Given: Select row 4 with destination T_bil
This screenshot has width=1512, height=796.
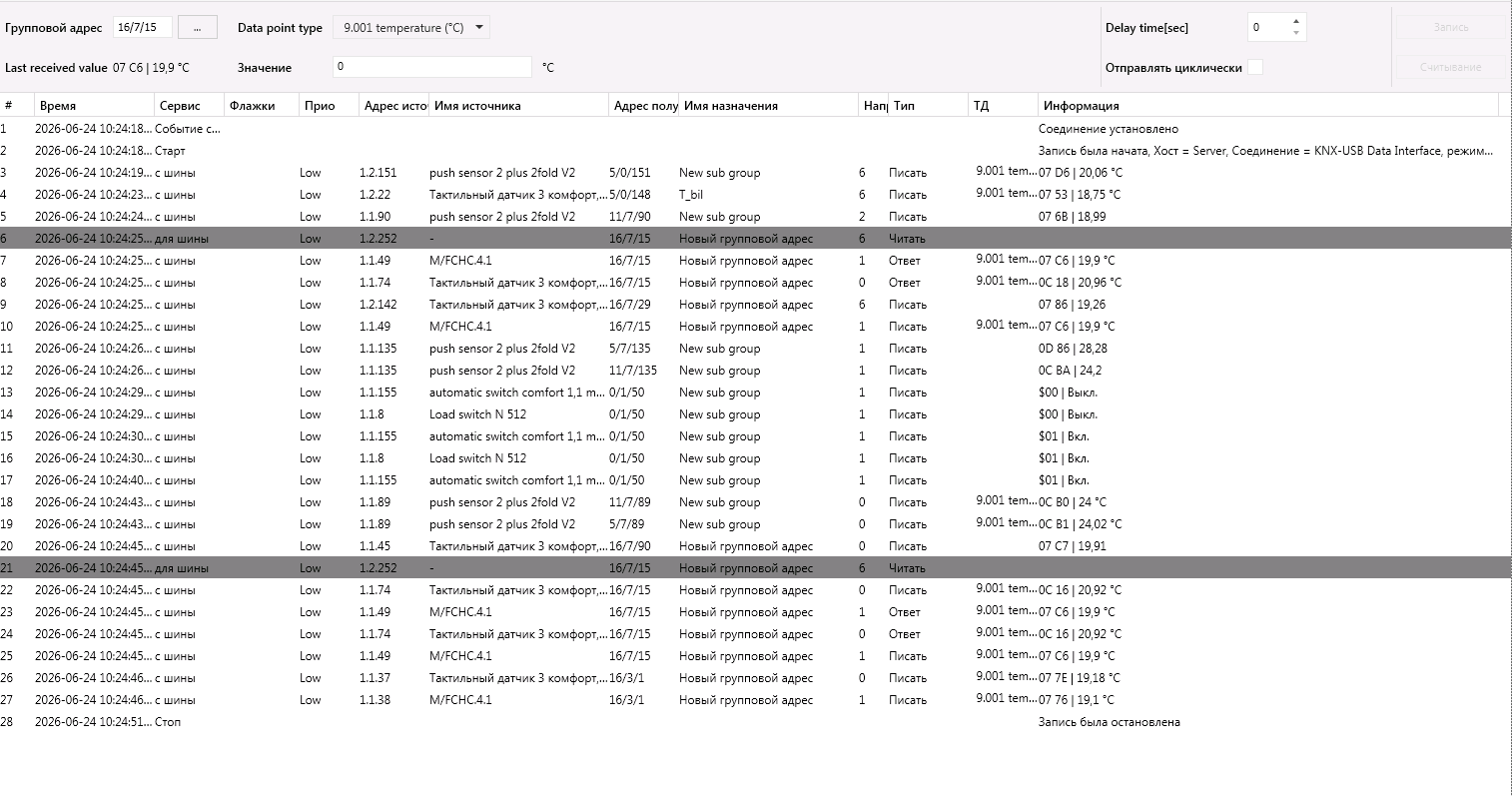Looking at the screenshot, I should [x=756, y=195].
